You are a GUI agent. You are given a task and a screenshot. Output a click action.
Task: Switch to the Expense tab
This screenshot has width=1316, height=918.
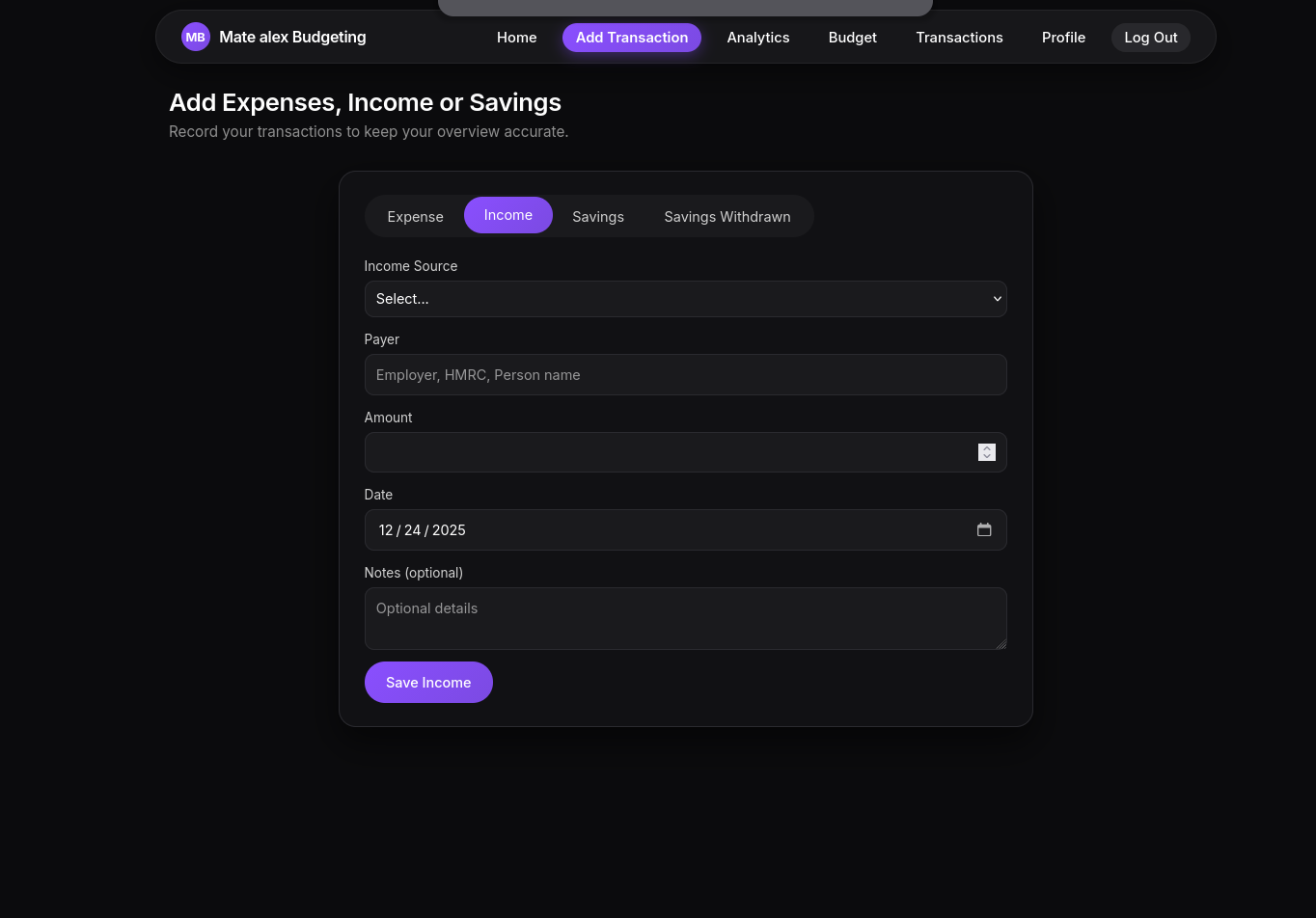click(415, 216)
